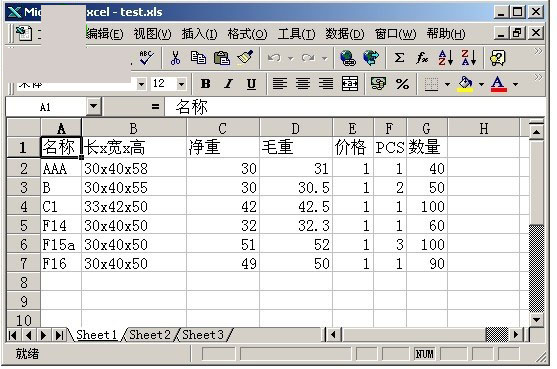Click the vertical scrollbar down arrow
Image resolution: width=557 pixels, height=369 pixels.
536,319
